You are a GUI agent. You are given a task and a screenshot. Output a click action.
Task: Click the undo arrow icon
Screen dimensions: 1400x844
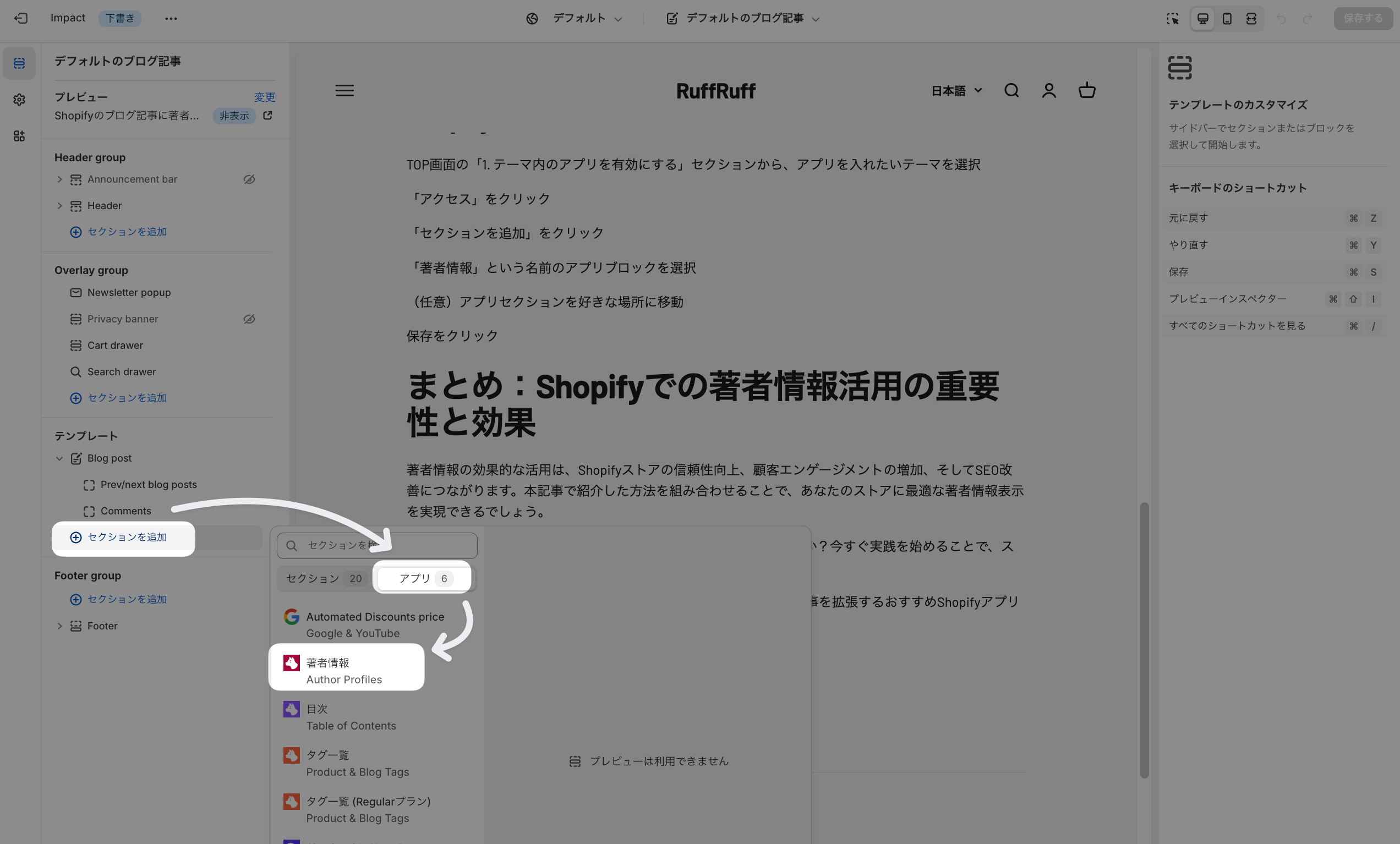click(x=1281, y=19)
